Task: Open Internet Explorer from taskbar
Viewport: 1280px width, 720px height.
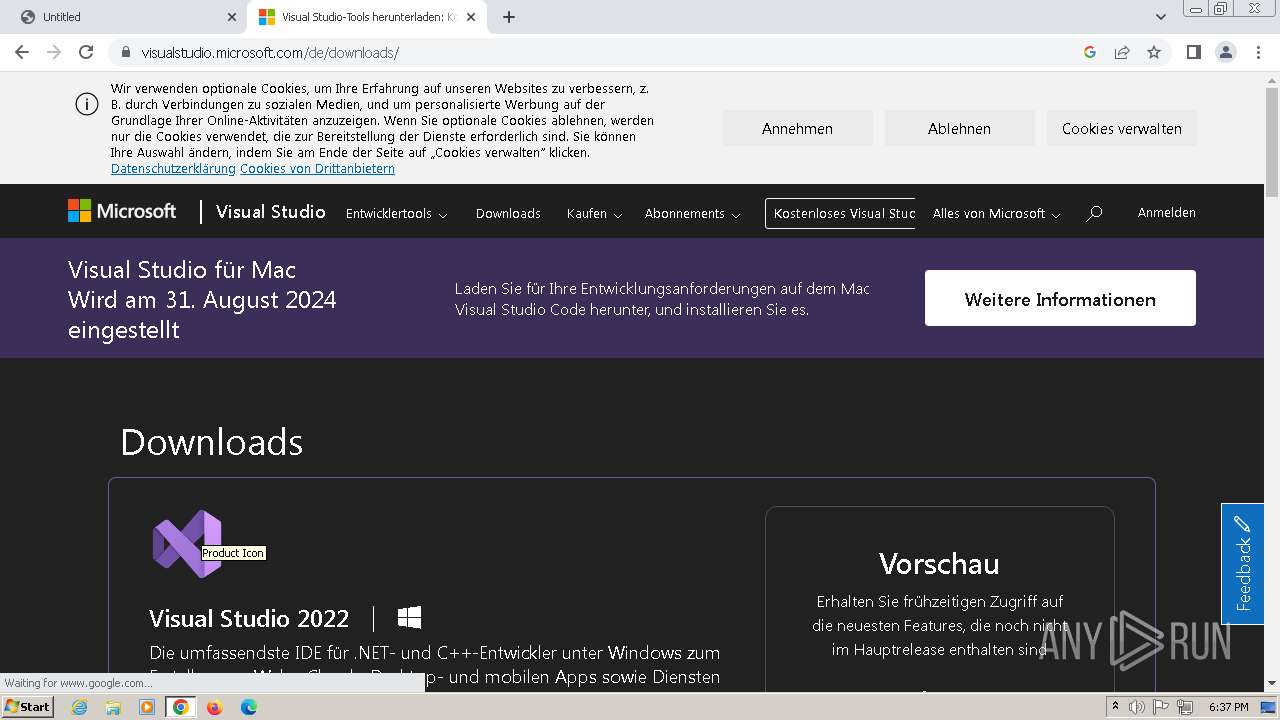Action: click(x=79, y=707)
